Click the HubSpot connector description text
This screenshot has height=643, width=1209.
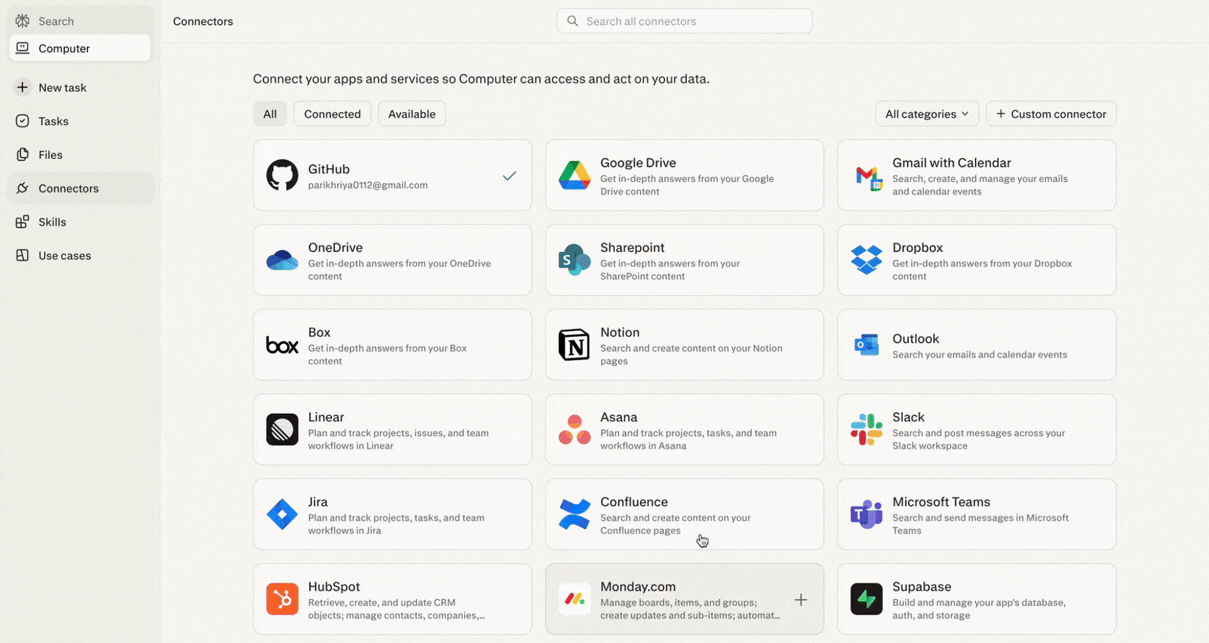pos(397,609)
